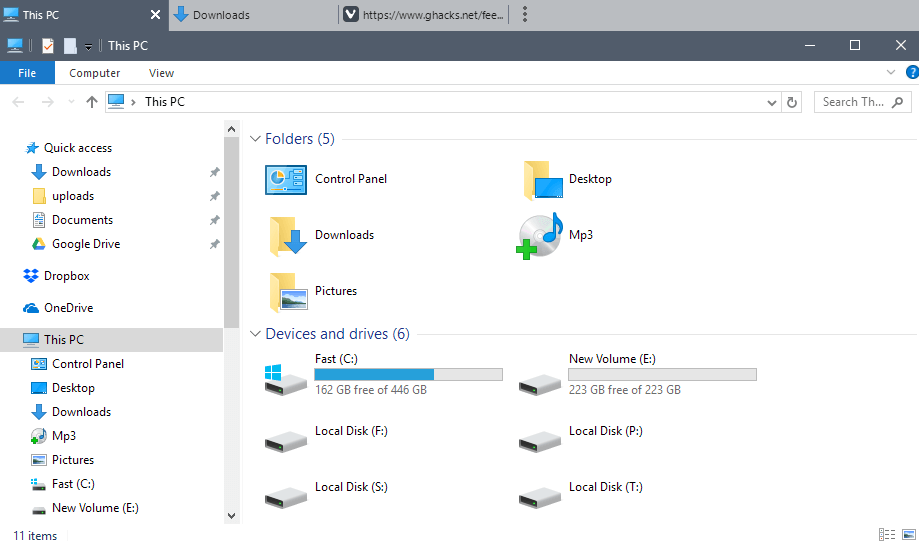Screen dimensions: 919x544
Task: Open Mp3 under This PC tree
Action: coord(64,436)
